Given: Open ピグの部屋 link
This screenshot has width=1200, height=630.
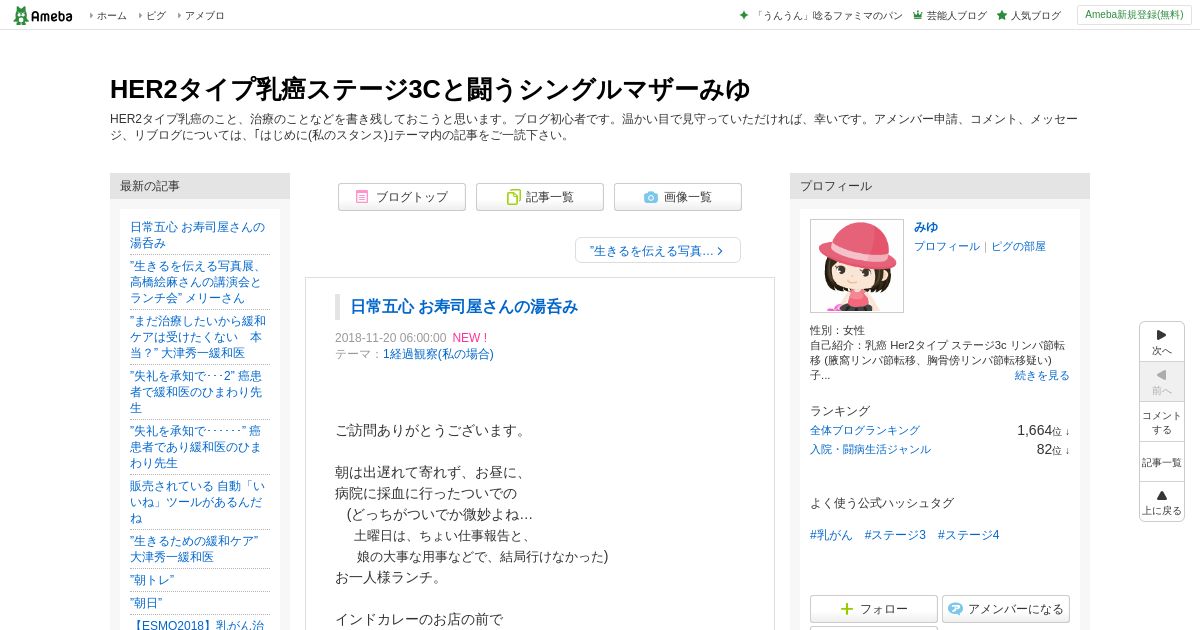Looking at the screenshot, I should (x=1018, y=246).
